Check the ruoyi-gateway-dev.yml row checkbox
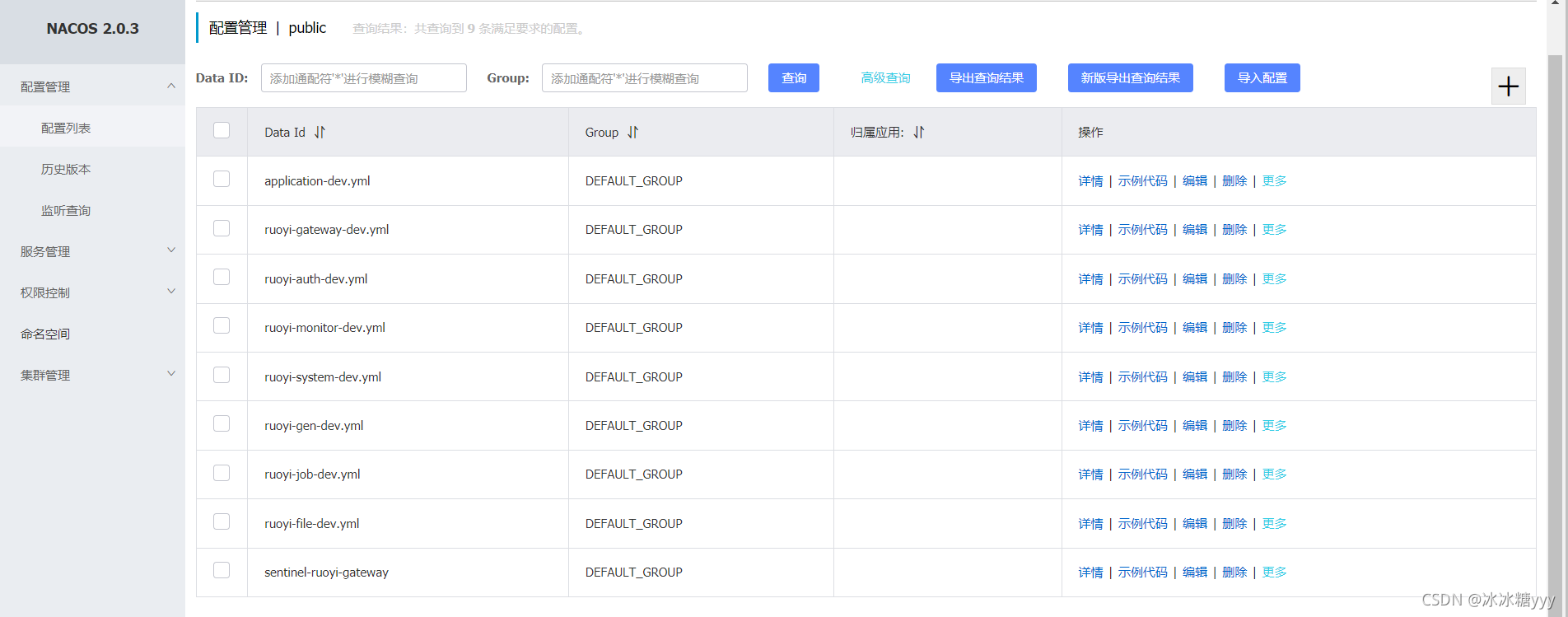The image size is (1568, 617). click(x=222, y=228)
